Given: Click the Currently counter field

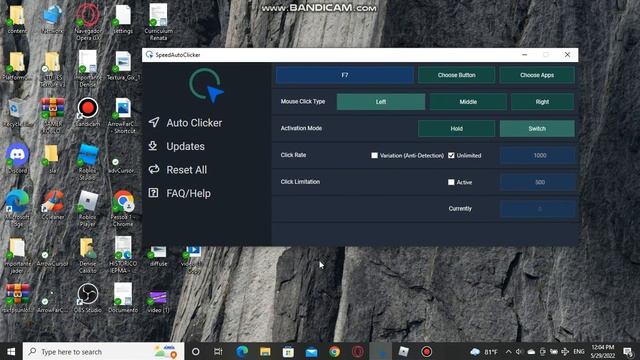Looking at the screenshot, I should point(538,209).
